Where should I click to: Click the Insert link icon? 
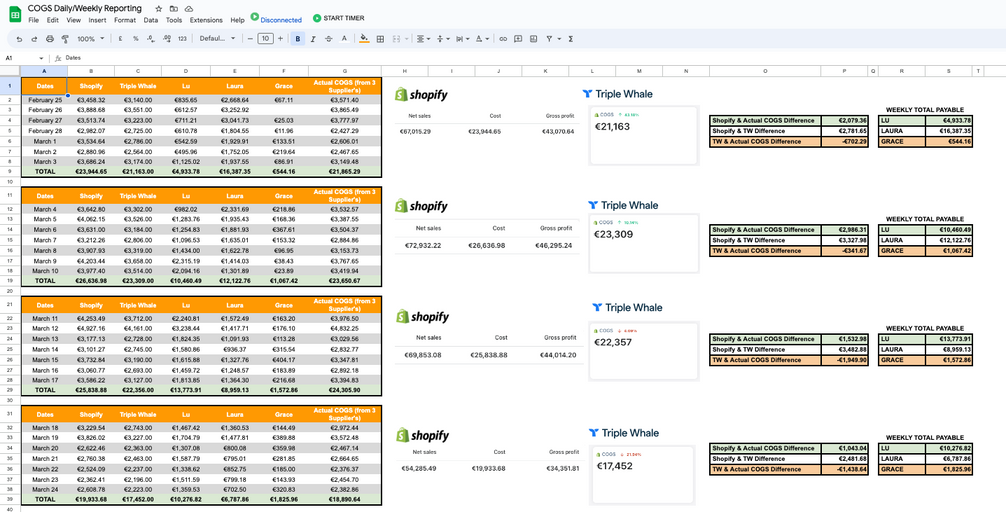(503, 39)
